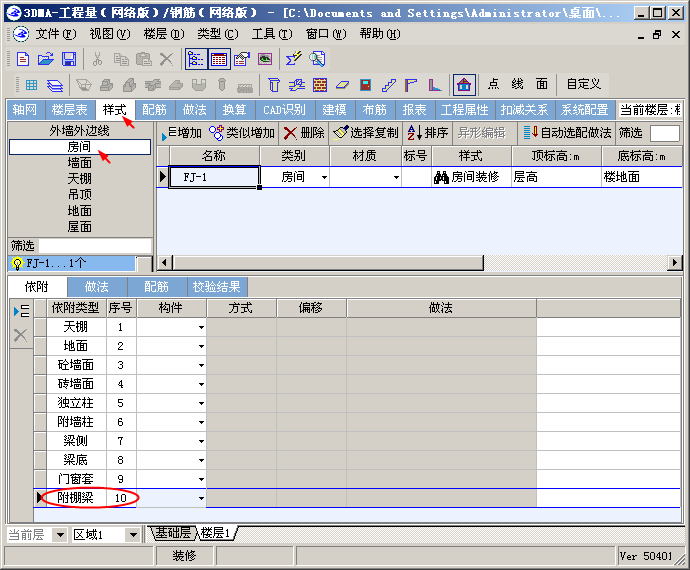
Task: Switch to the 配筋 top tab
Action: tap(154, 110)
